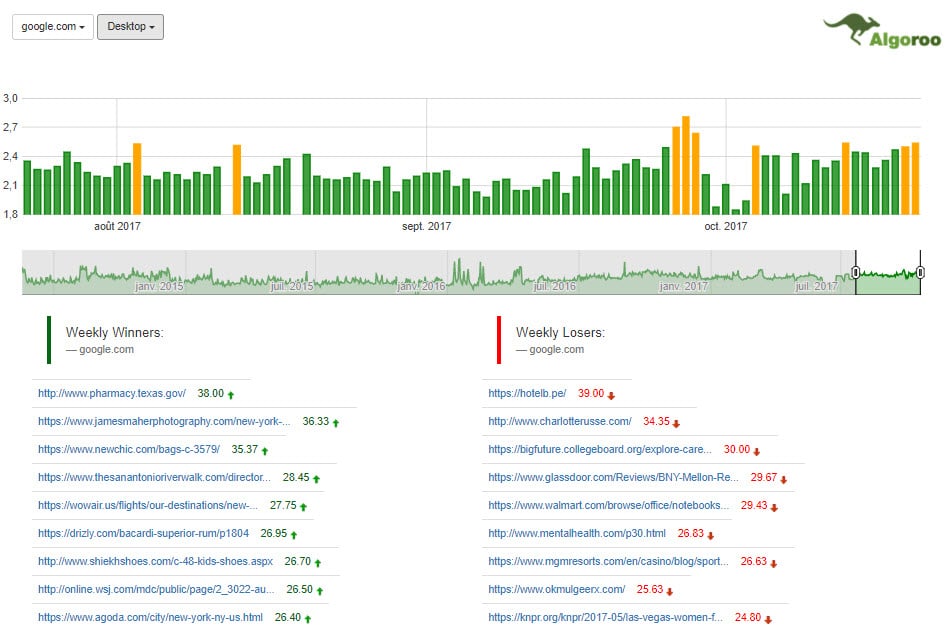Viewport: 952px width, 629px height.
Task: Open the newchic.com bags link
Action: click(129, 449)
